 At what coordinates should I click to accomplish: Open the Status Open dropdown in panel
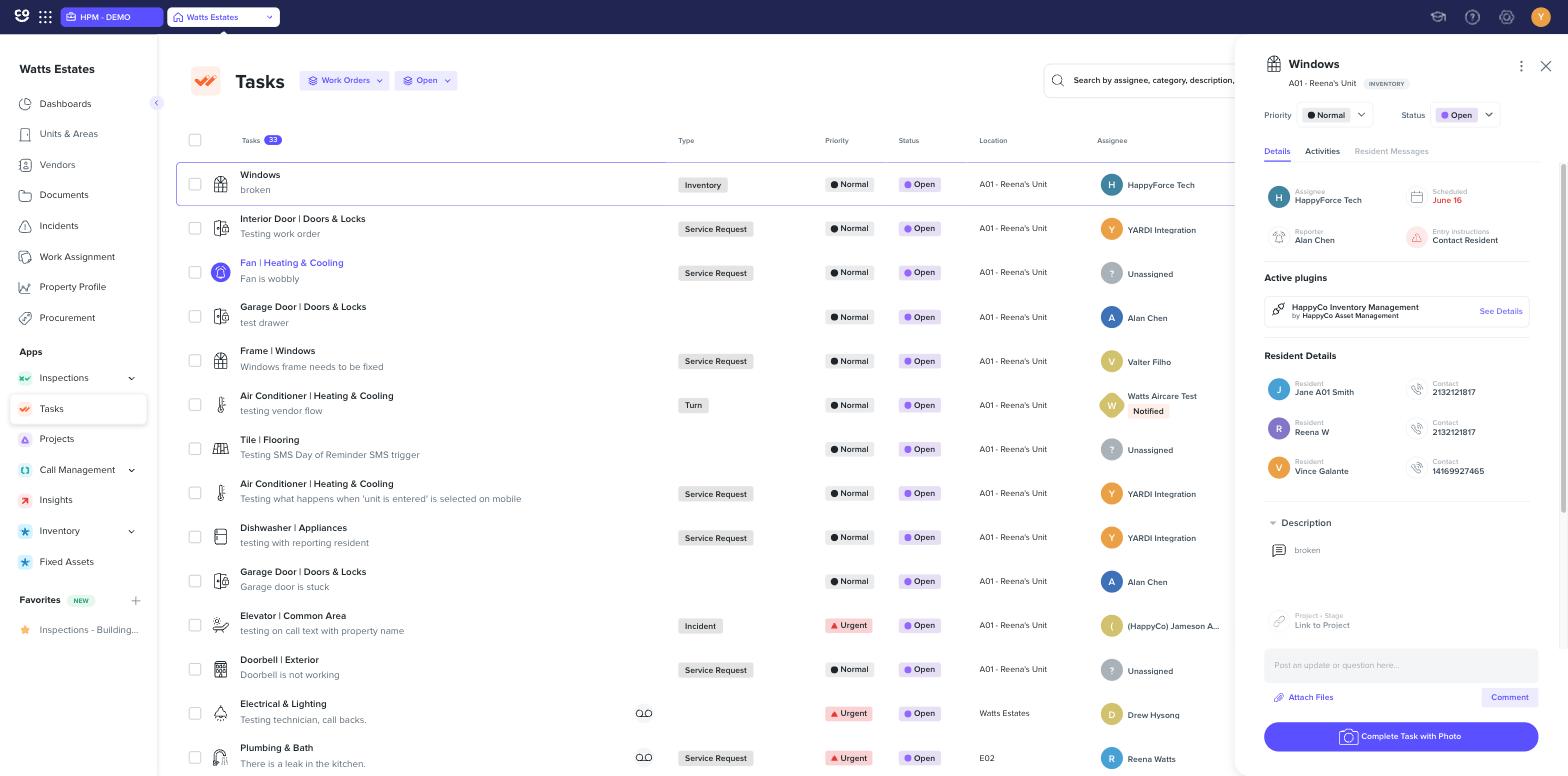[1466, 115]
